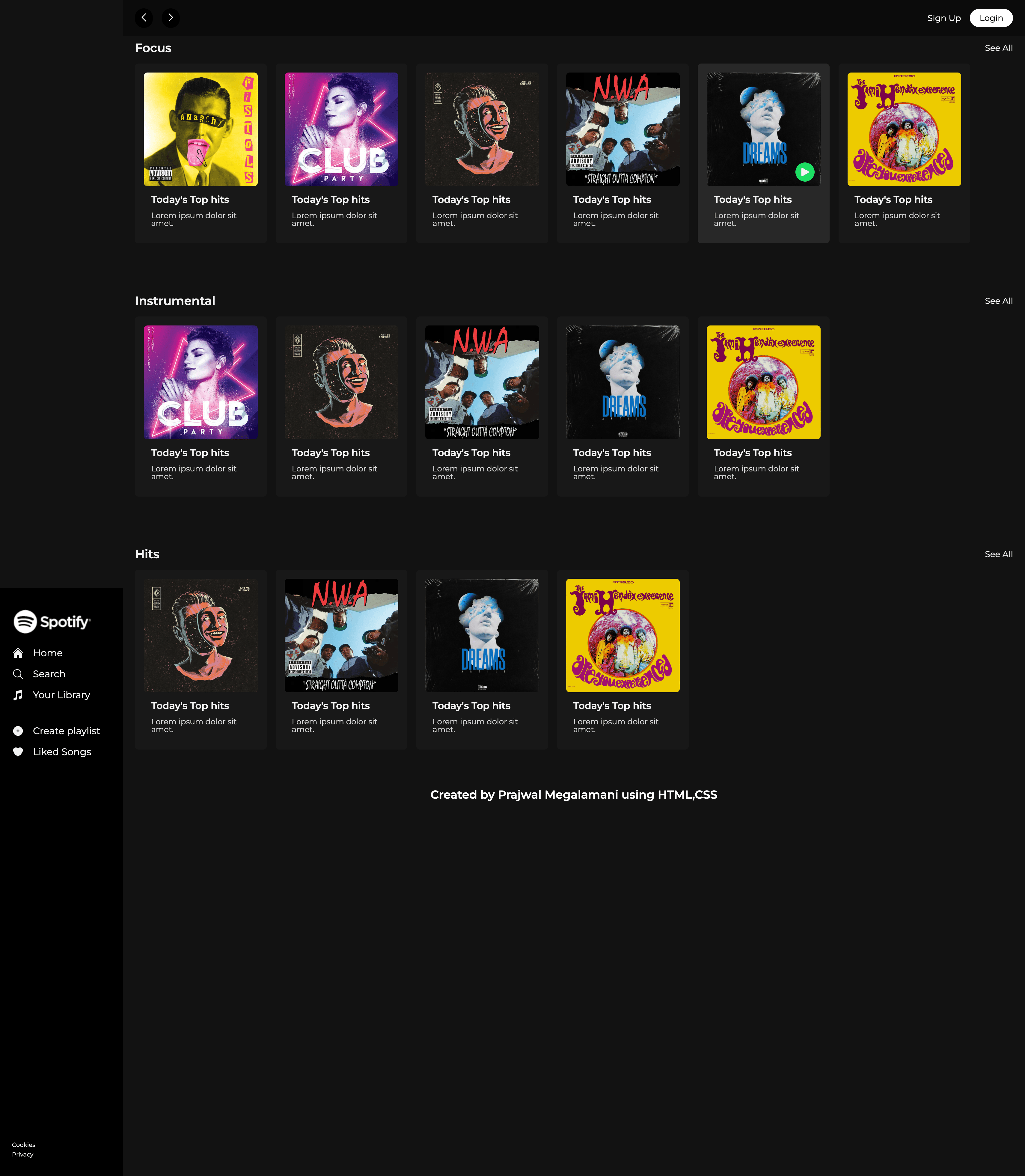
Task: Open Dreams cover in Hits
Action: pyautogui.click(x=482, y=635)
